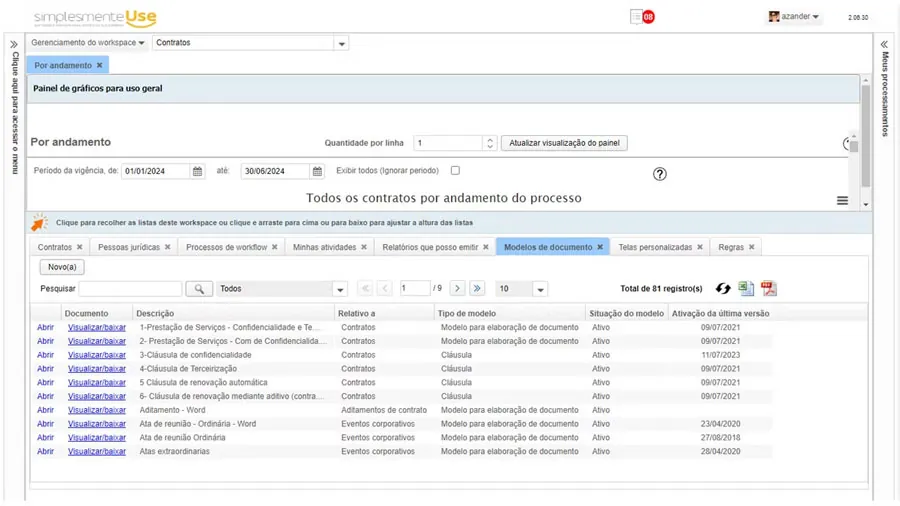Switch to the Contratos list tab
This screenshot has width=900, height=506.
(55, 247)
